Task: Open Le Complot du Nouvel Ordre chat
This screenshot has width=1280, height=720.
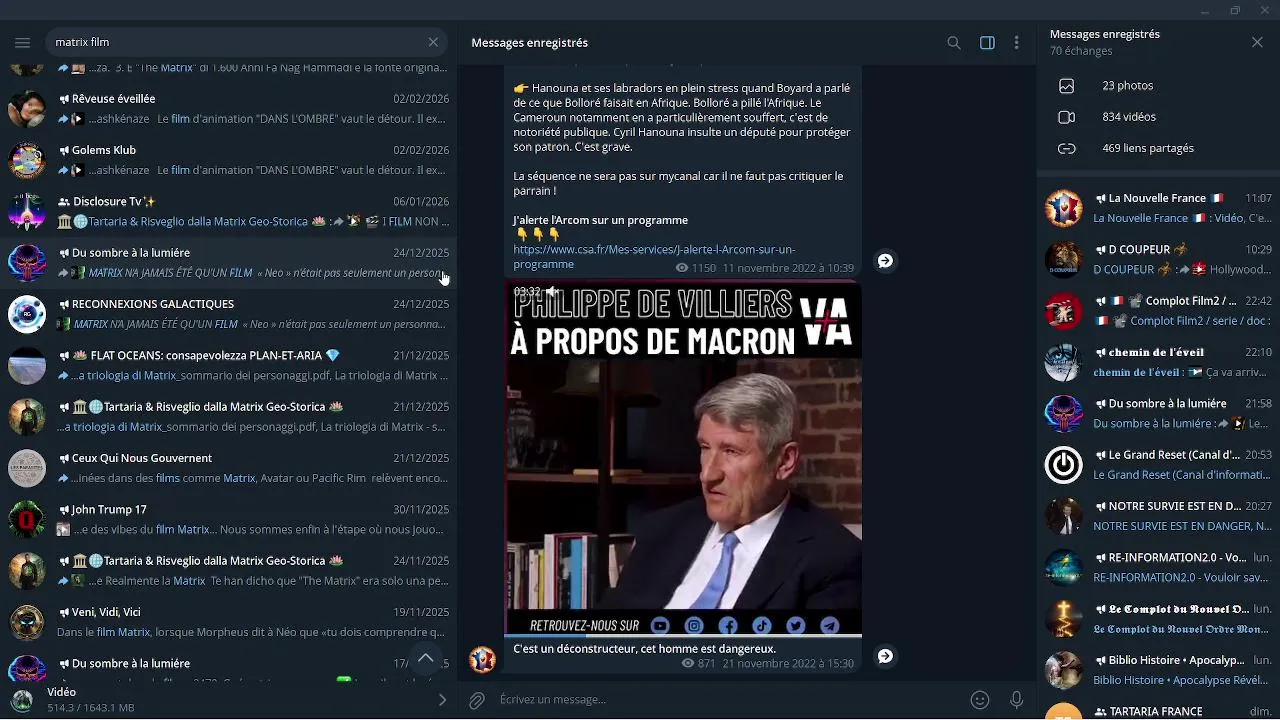Action: pos(1158,619)
